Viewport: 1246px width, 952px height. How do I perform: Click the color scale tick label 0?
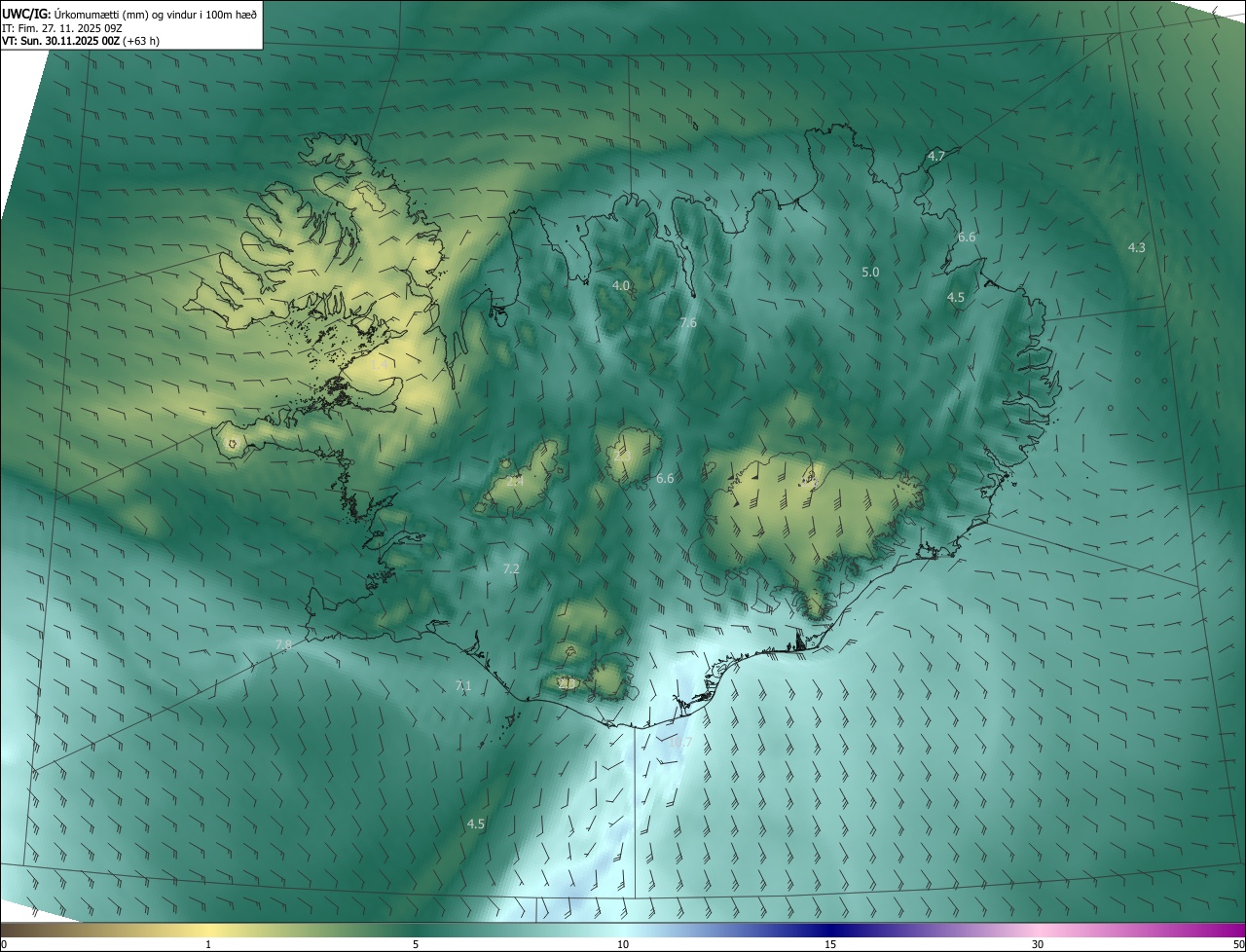pos(4,944)
